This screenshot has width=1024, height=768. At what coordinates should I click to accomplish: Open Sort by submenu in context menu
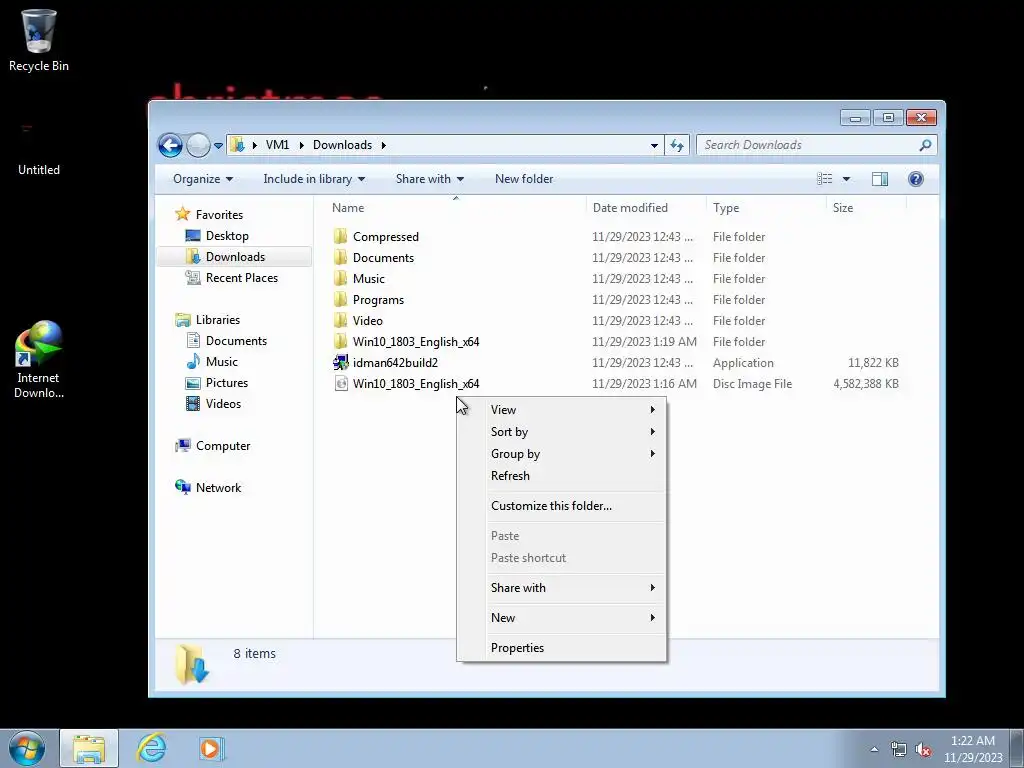(x=562, y=432)
